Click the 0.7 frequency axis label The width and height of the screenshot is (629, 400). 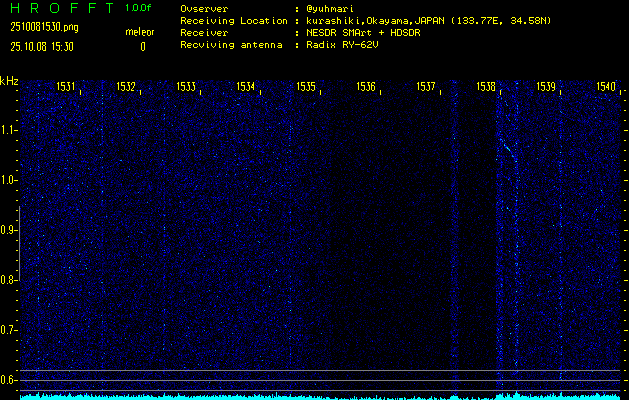tap(9, 330)
